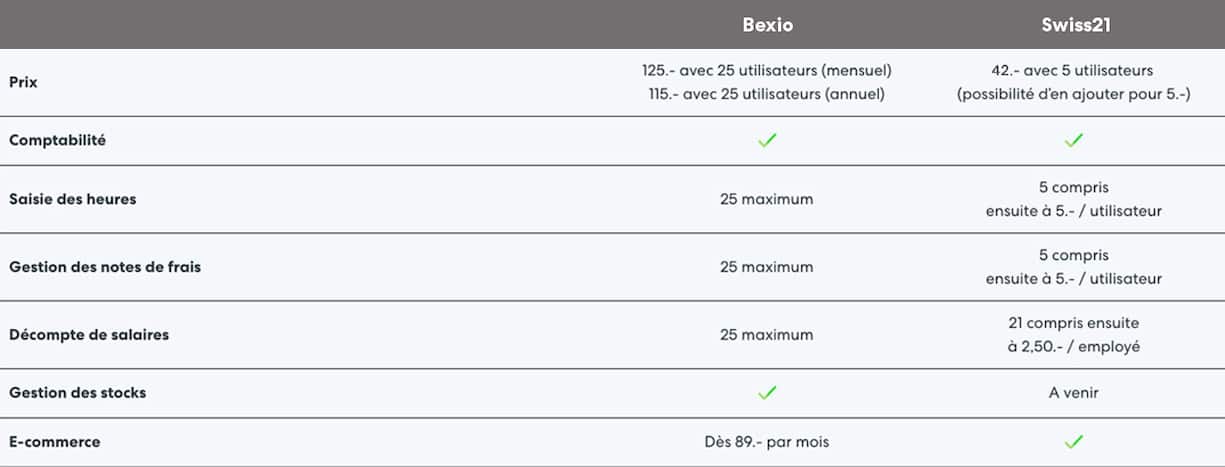Click the Gestion des notes de frais label
Viewport: 1225px width, 467px height.
pyautogui.click(x=105, y=267)
